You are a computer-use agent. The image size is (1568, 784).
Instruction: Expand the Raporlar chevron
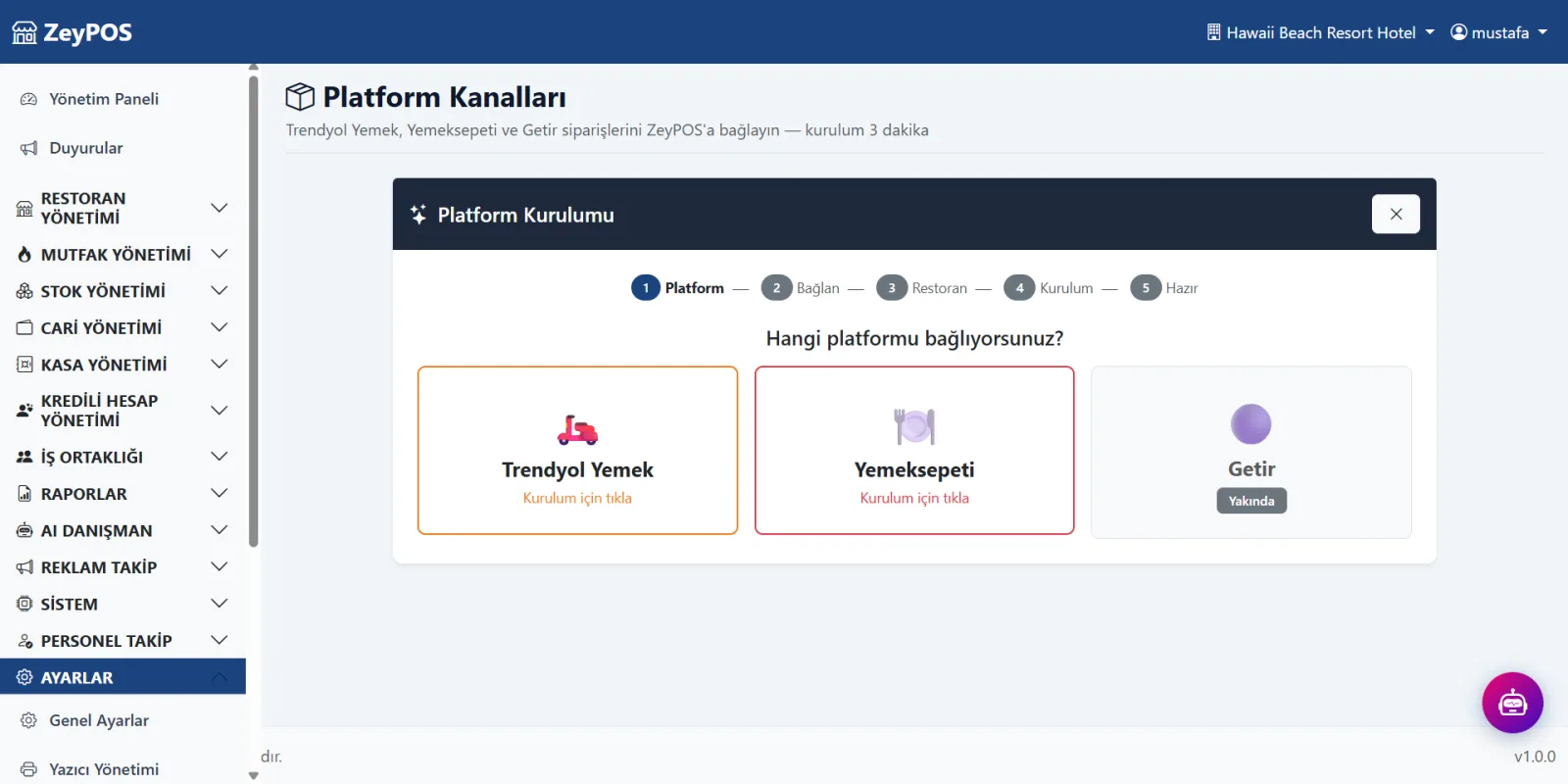point(220,494)
